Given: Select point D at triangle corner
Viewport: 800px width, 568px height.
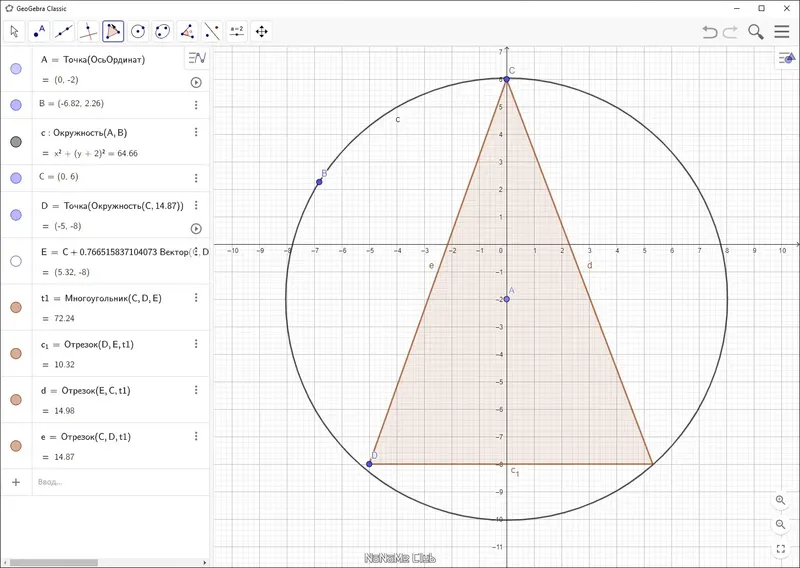Looking at the screenshot, I should pyautogui.click(x=369, y=464).
